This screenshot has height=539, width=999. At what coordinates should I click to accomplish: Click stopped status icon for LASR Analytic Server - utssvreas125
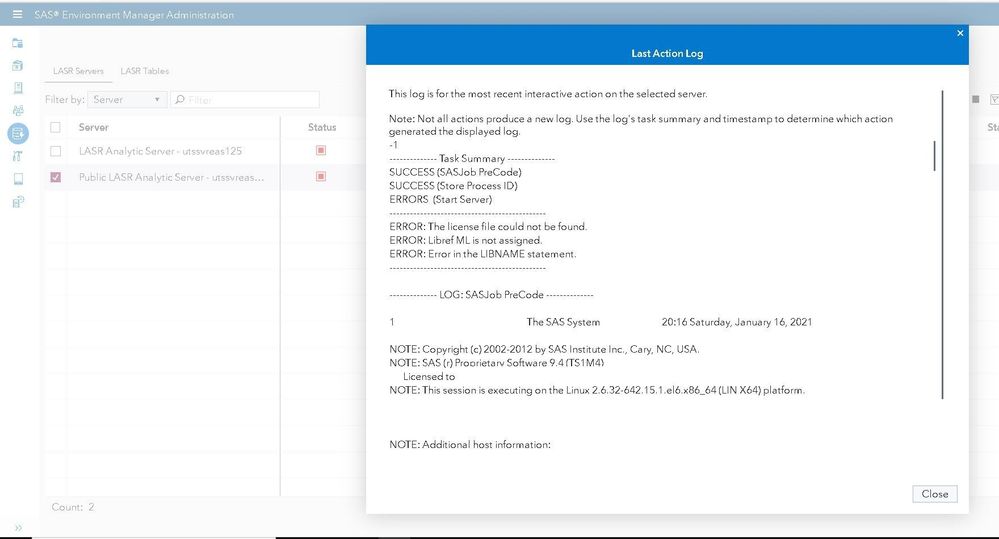321,150
